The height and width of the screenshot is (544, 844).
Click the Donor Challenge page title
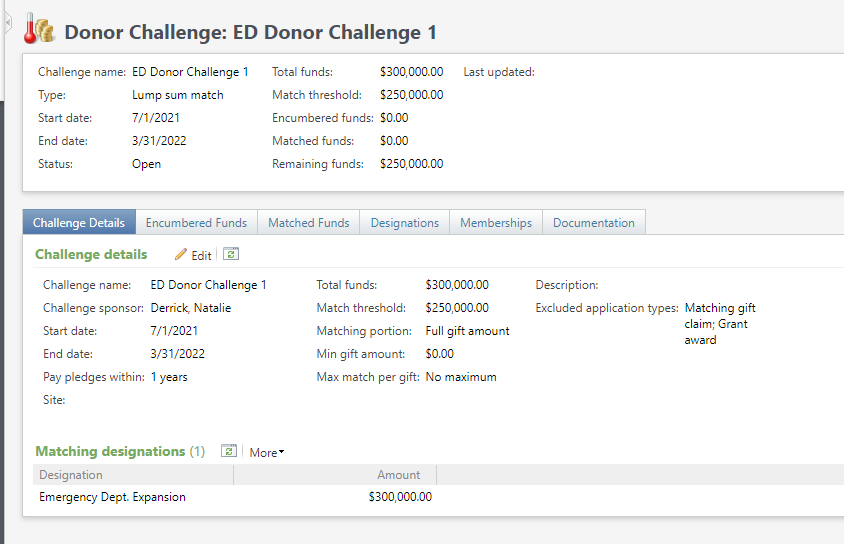[x=250, y=32]
